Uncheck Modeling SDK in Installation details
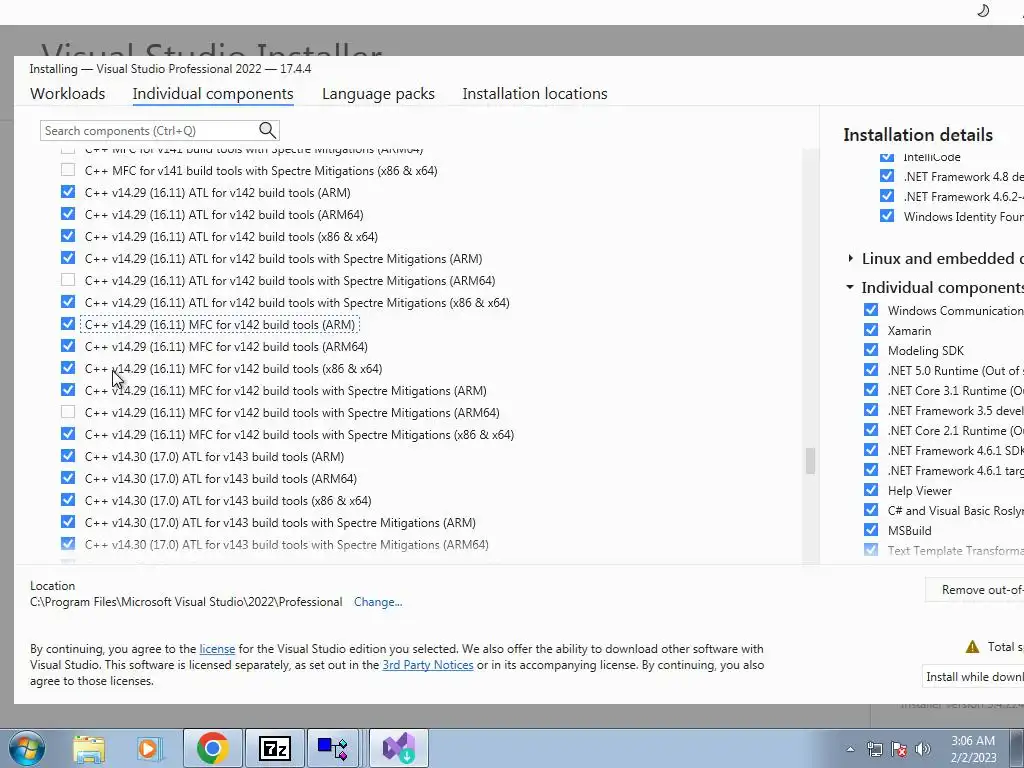 coord(871,349)
